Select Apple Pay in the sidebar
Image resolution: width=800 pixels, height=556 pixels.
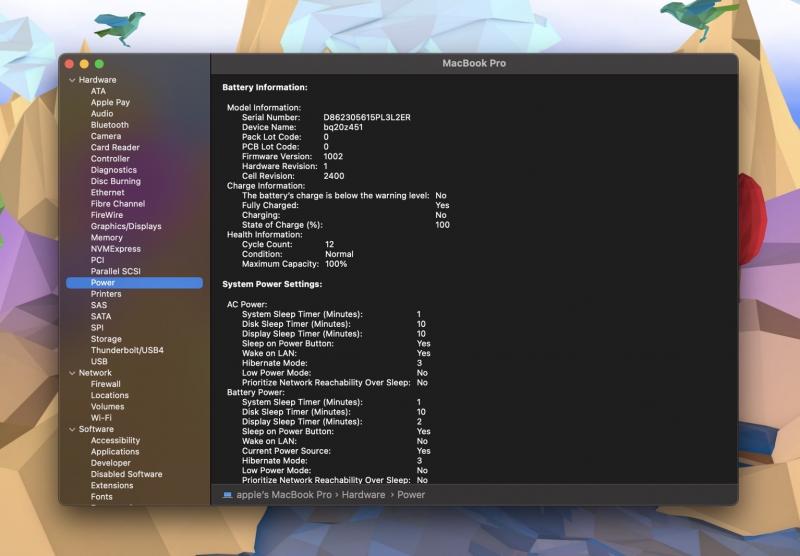click(x=110, y=103)
